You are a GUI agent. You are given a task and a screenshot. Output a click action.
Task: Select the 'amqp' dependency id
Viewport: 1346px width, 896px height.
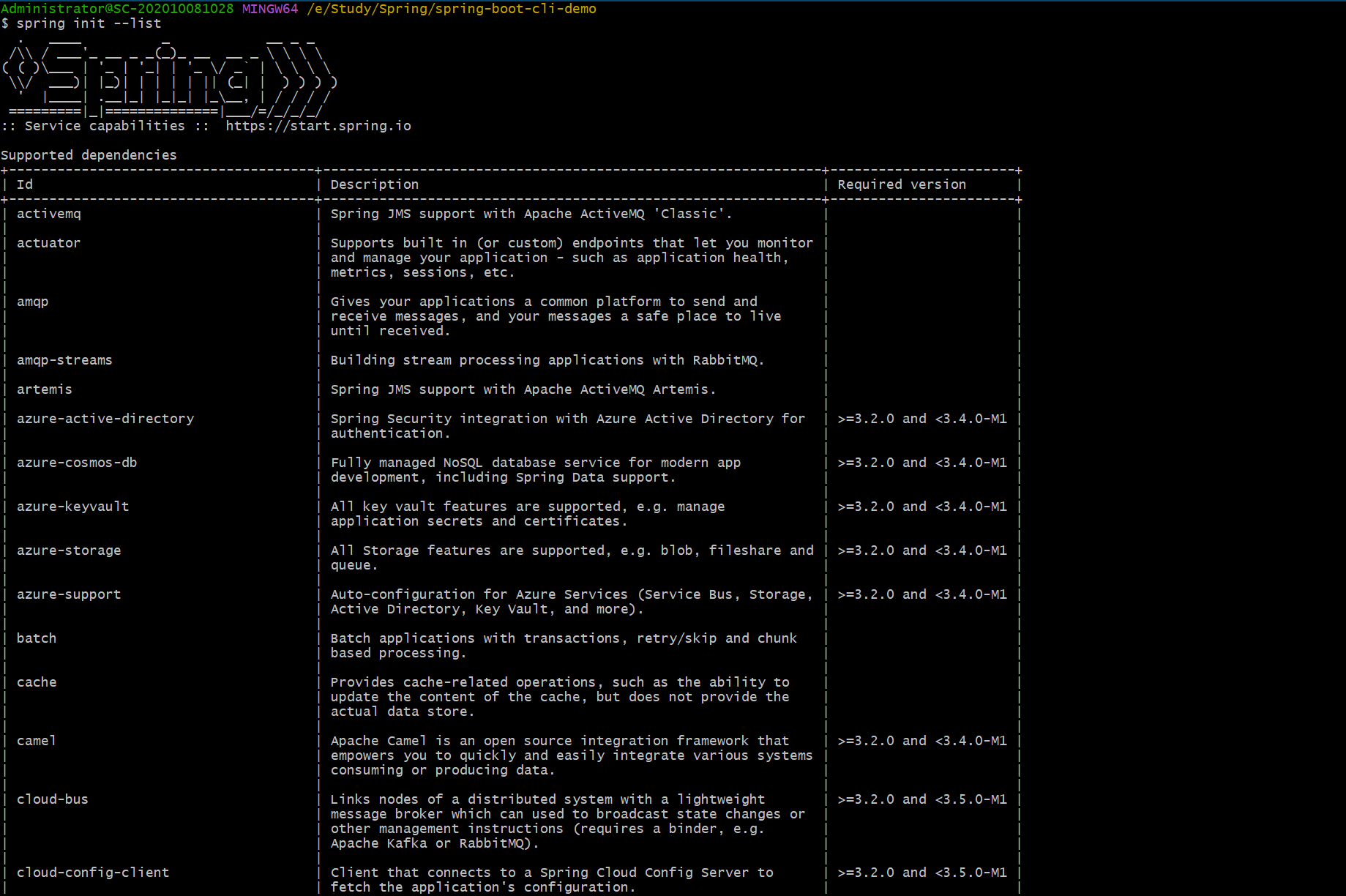tap(33, 302)
